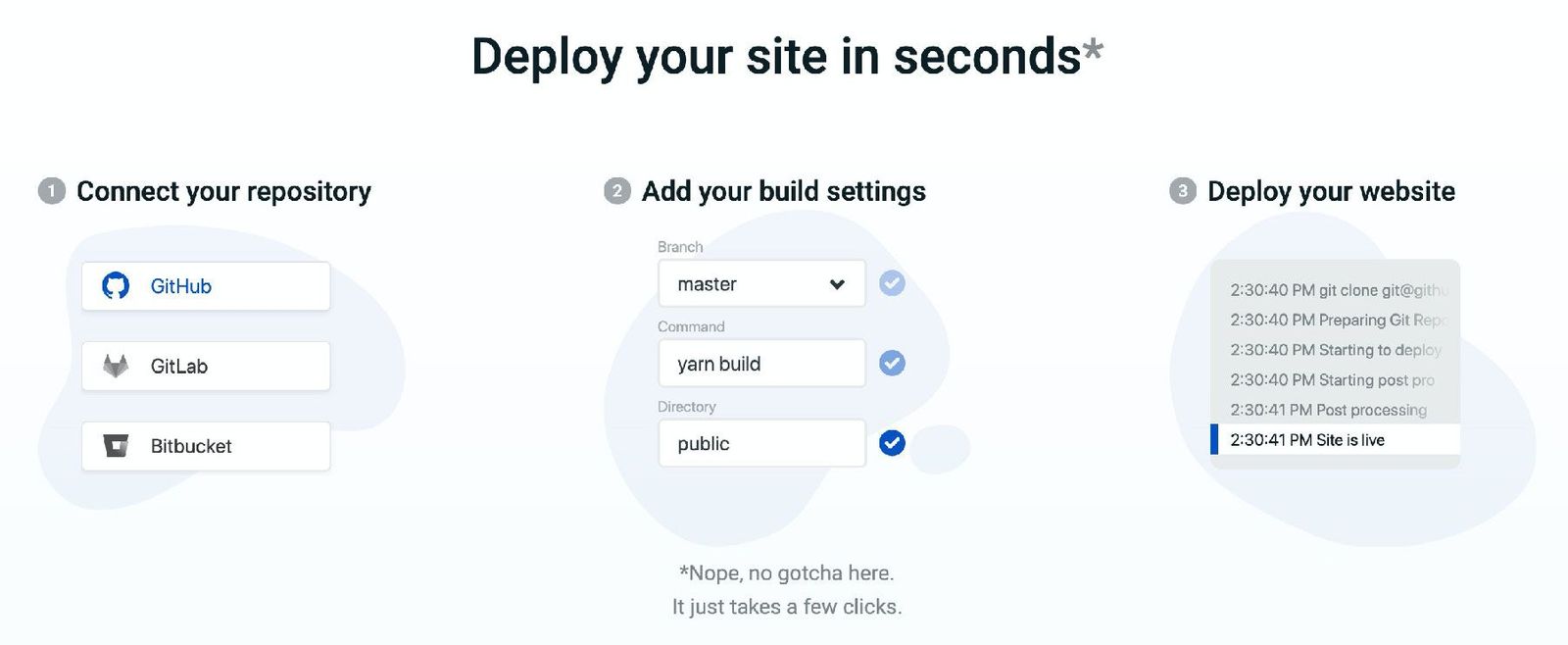Click the step 3 numbered circle badge

(1181, 192)
